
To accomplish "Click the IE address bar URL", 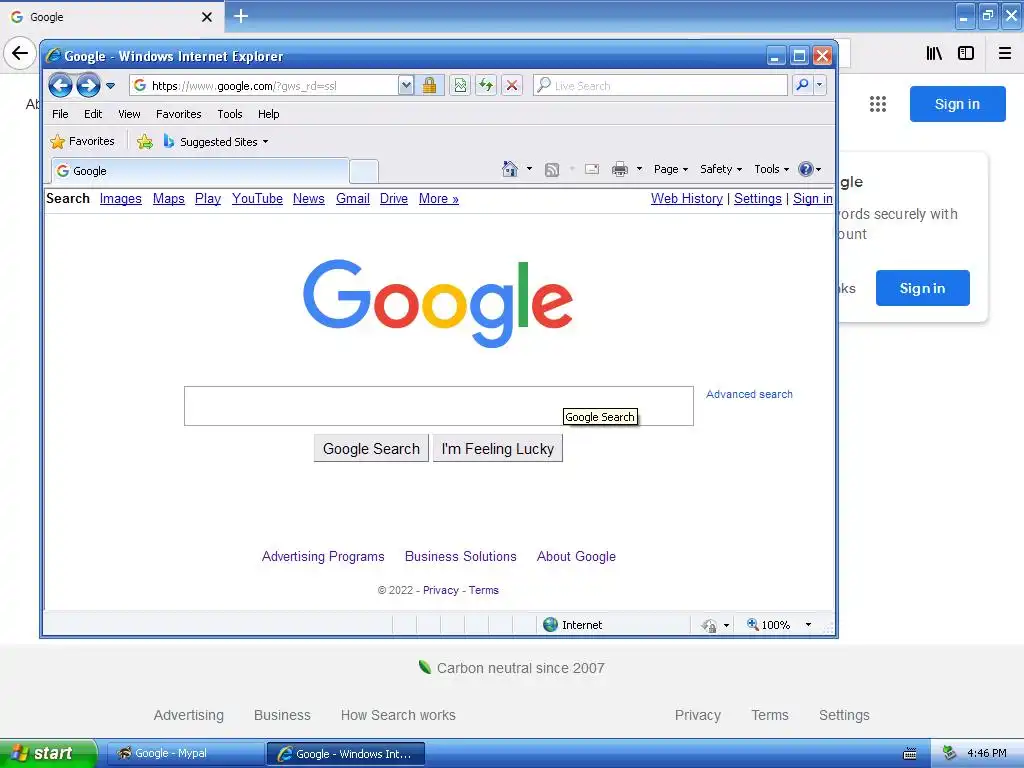I will coord(244,86).
